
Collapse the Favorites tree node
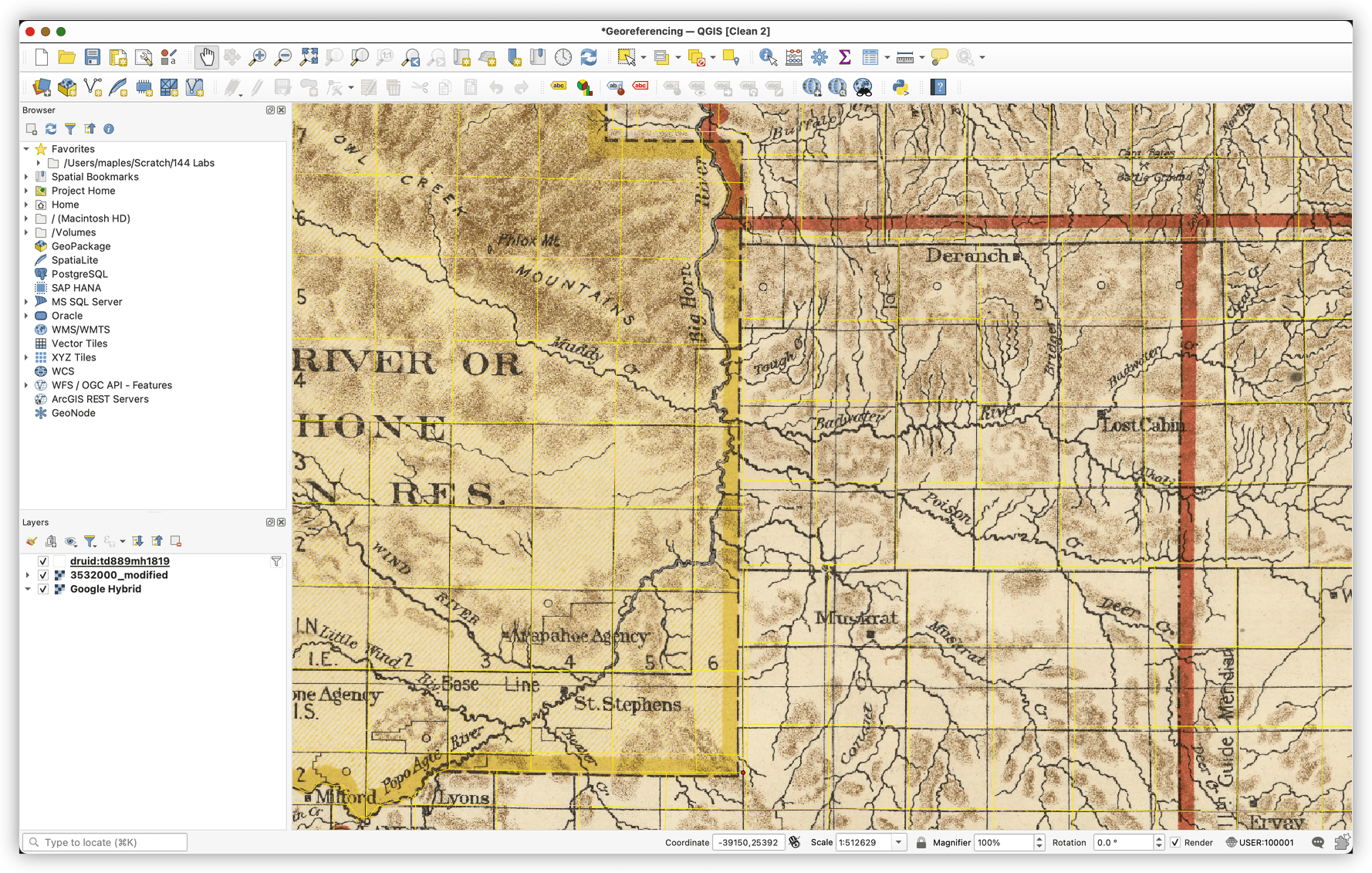pyautogui.click(x=27, y=149)
